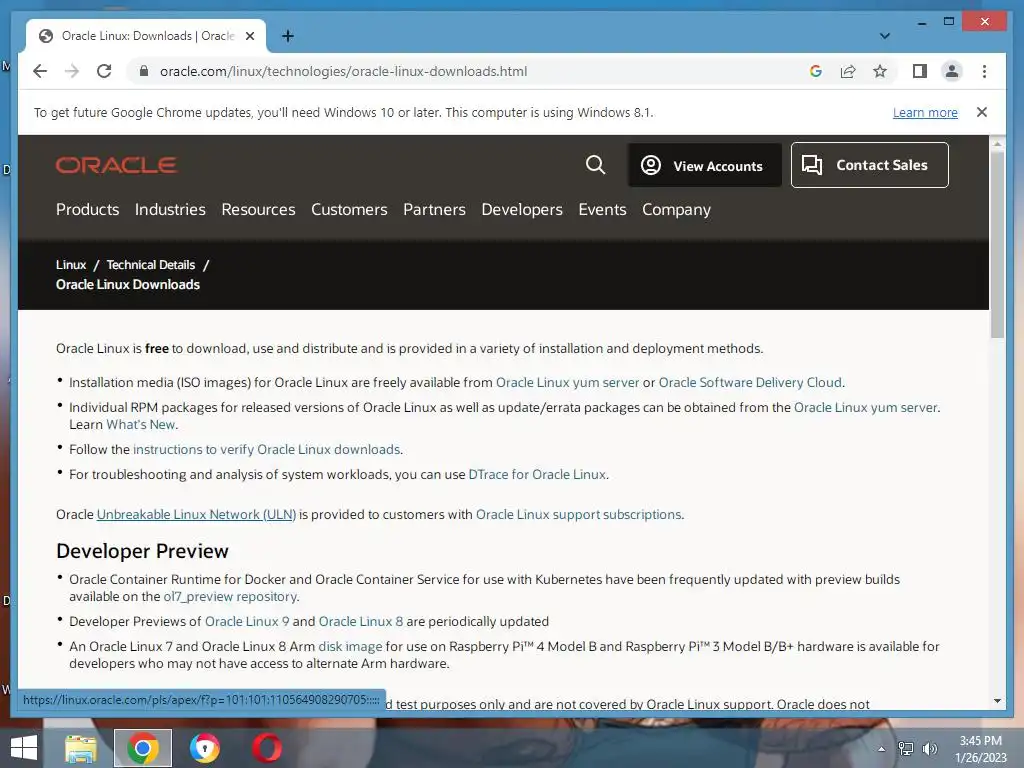Open Oracle Linux support subscriptions link
Screen dimensions: 1024x768
click(579, 515)
